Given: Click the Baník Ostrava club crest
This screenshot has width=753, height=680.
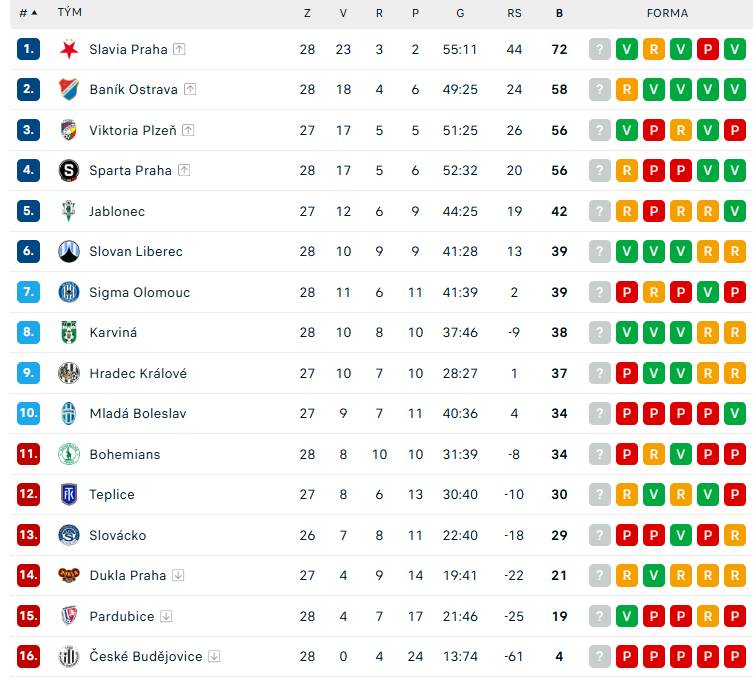Looking at the screenshot, I should (x=69, y=89).
